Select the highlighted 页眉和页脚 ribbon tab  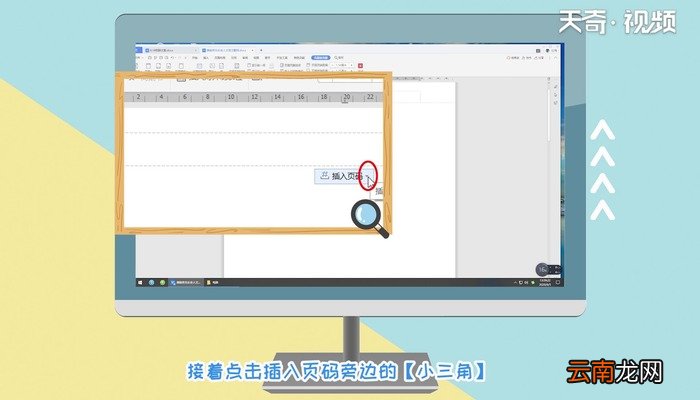click(x=321, y=58)
